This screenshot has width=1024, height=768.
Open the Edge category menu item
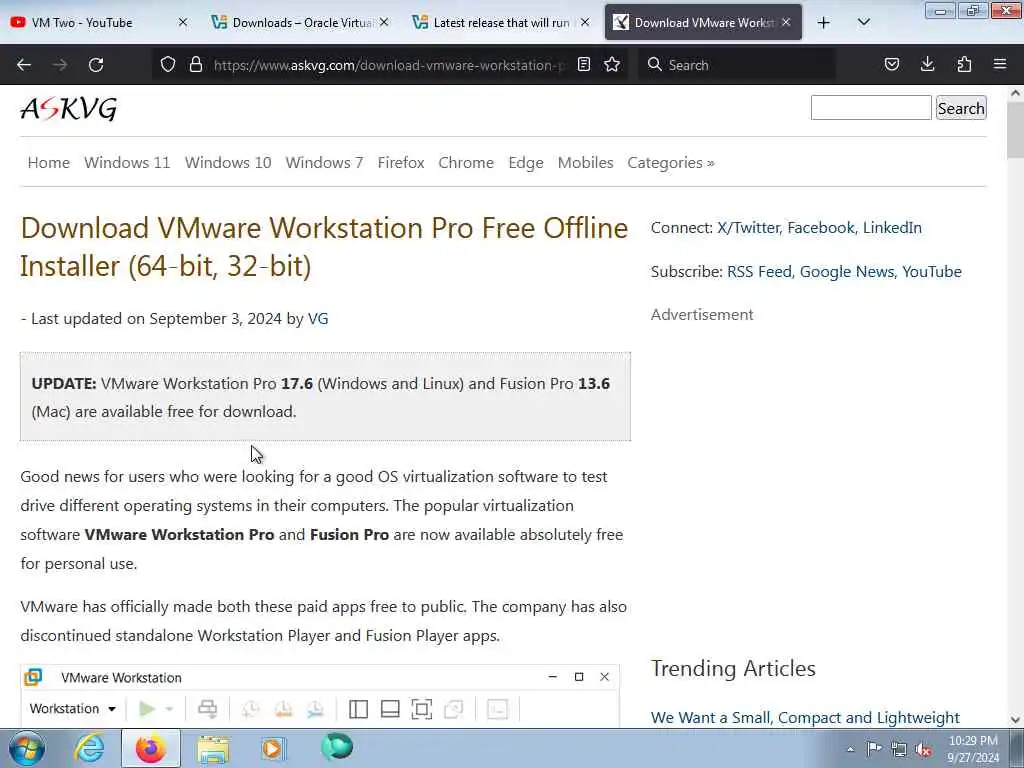coord(526,163)
